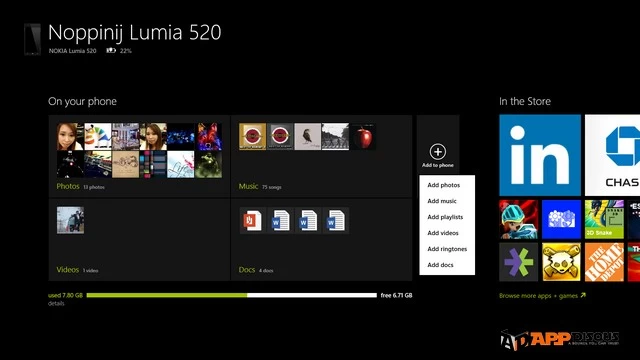This screenshot has height=360, width=640.
Task: Open the video thumbnail in Videos
Action: 70,220
